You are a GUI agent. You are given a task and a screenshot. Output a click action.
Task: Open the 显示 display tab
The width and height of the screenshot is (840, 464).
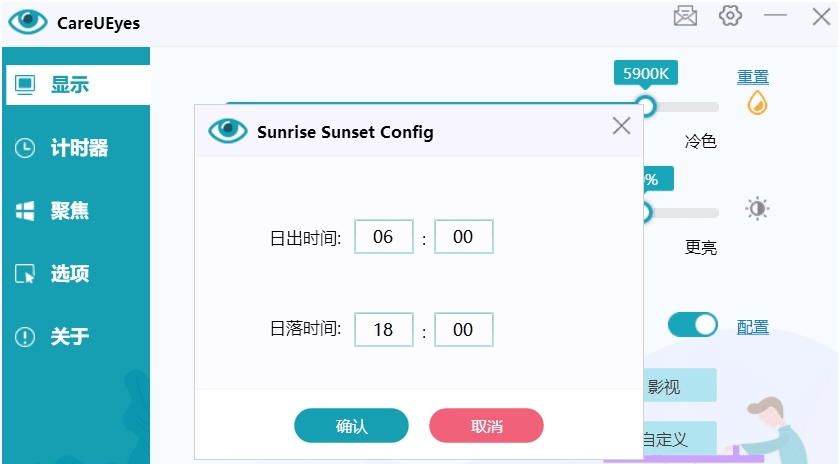pos(70,85)
